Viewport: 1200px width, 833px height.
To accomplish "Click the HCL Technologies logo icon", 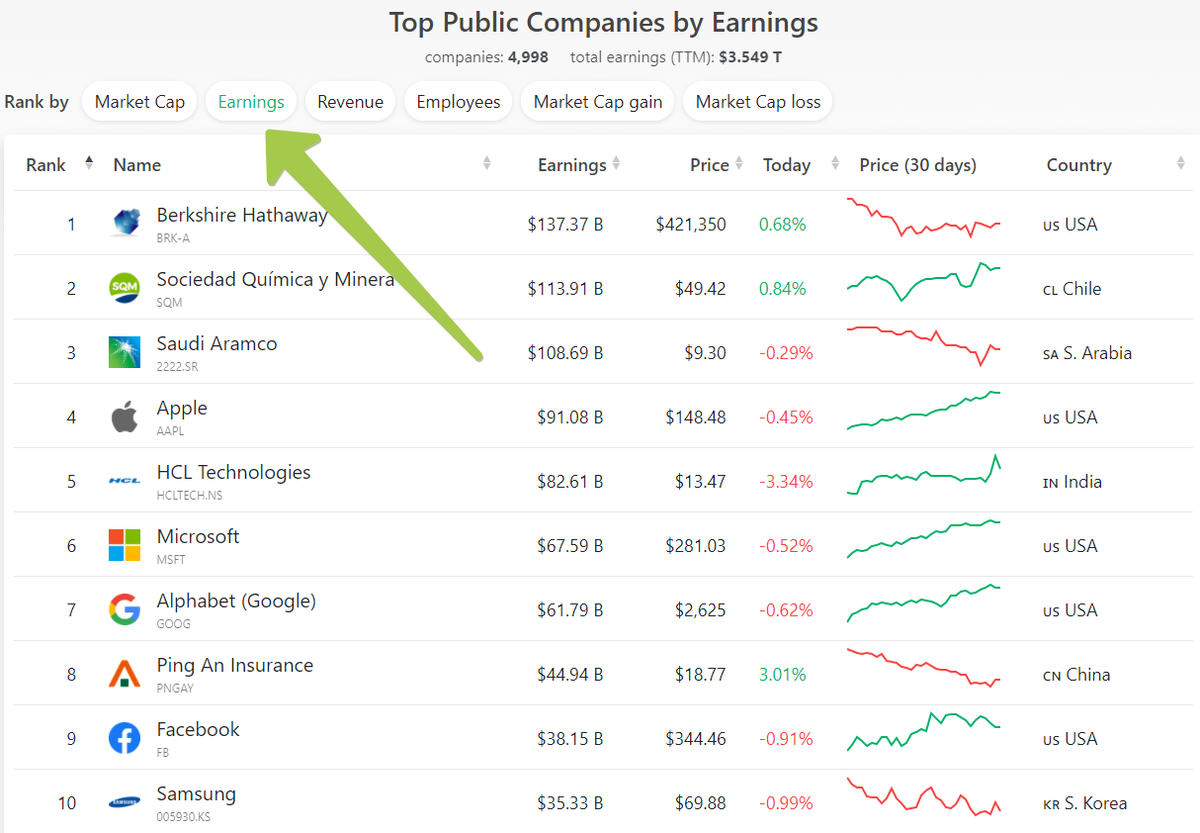I will (x=125, y=481).
